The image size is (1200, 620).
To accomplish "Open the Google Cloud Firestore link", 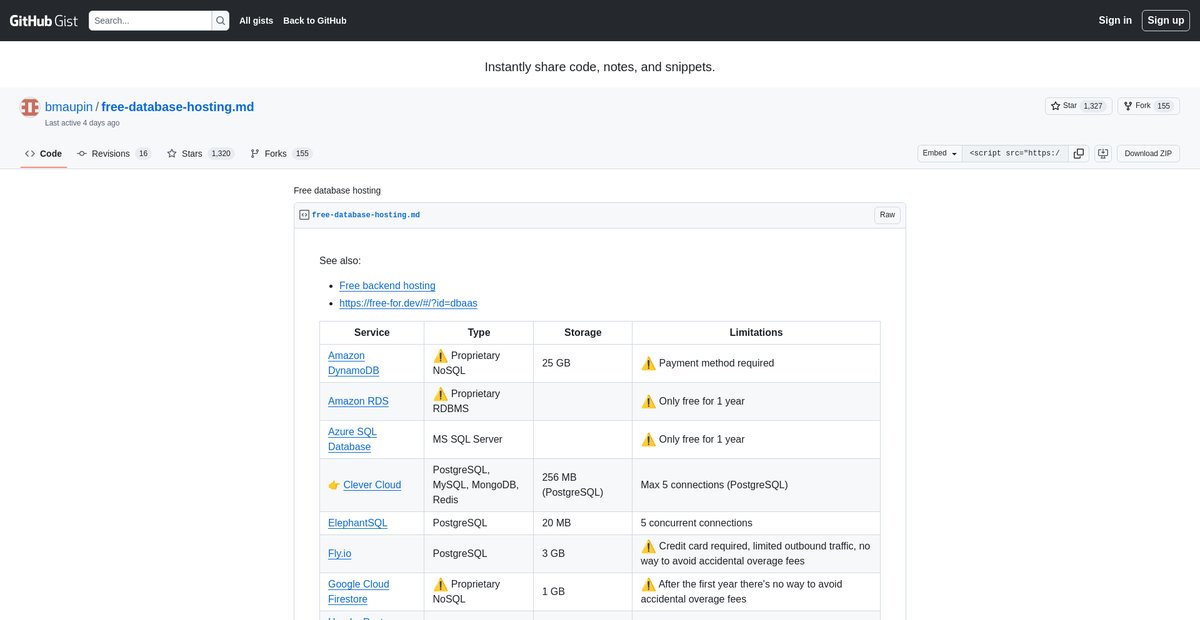I will tap(358, 592).
